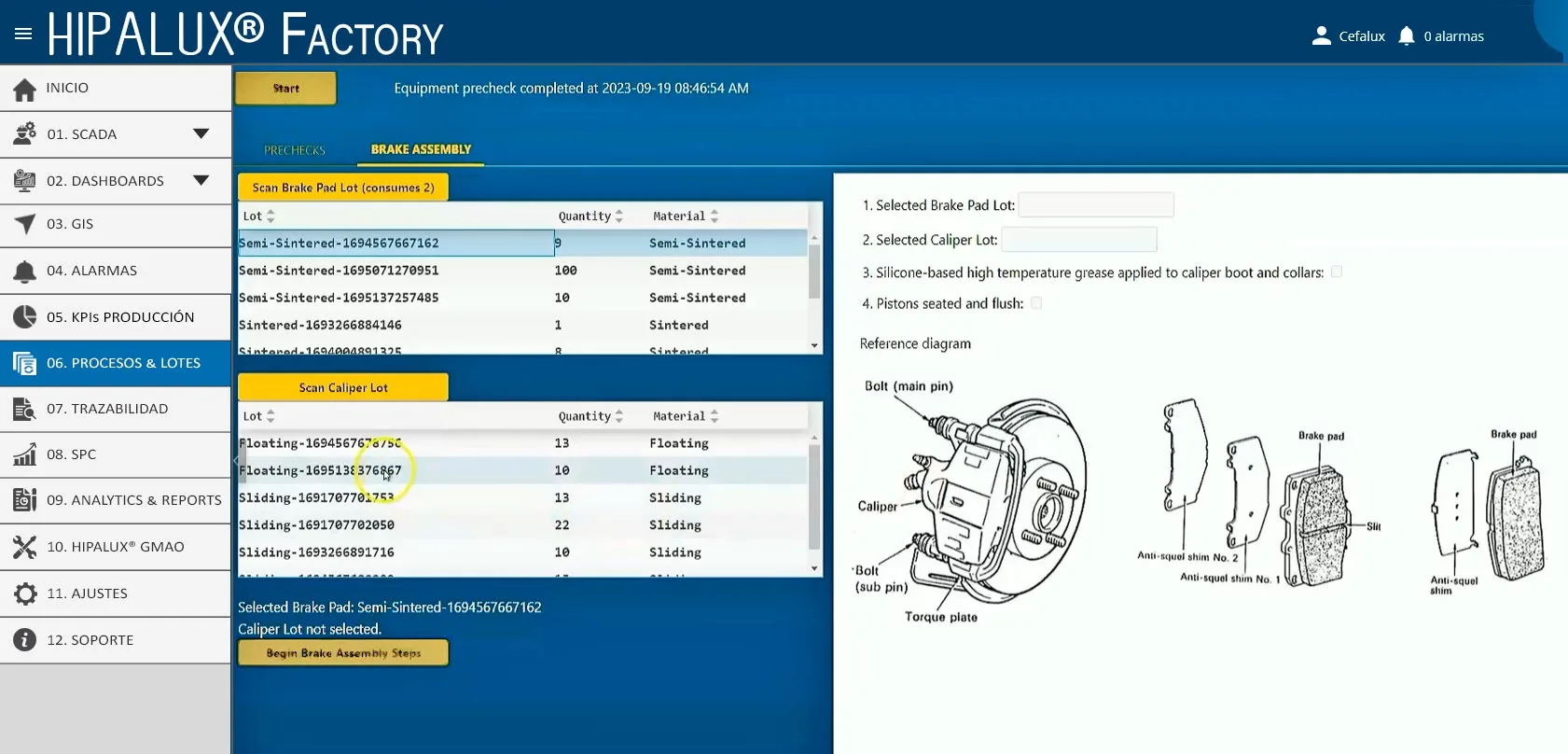This screenshot has width=1568, height=754.
Task: Click brake pad table scrollbar thumb
Action: (x=814, y=271)
